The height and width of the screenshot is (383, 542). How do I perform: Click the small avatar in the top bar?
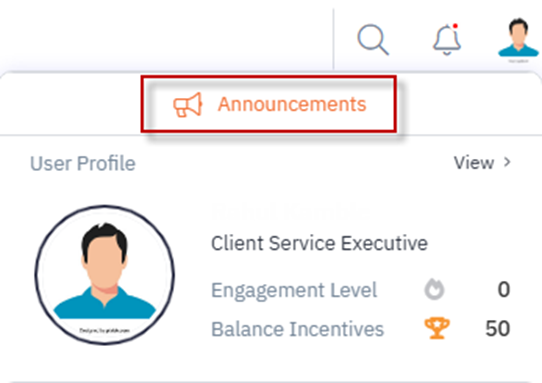tap(518, 38)
